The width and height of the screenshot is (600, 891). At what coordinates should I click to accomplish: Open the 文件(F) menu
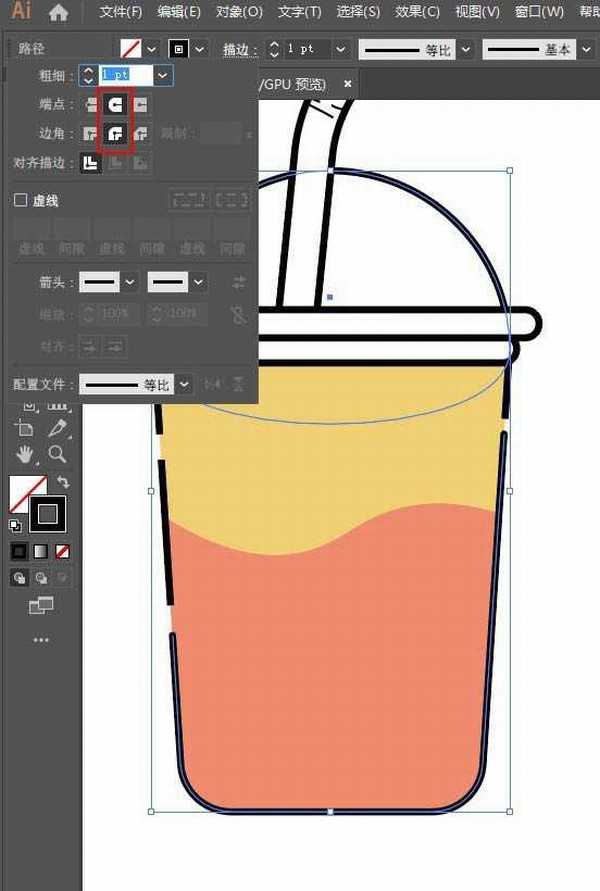[x=121, y=13]
